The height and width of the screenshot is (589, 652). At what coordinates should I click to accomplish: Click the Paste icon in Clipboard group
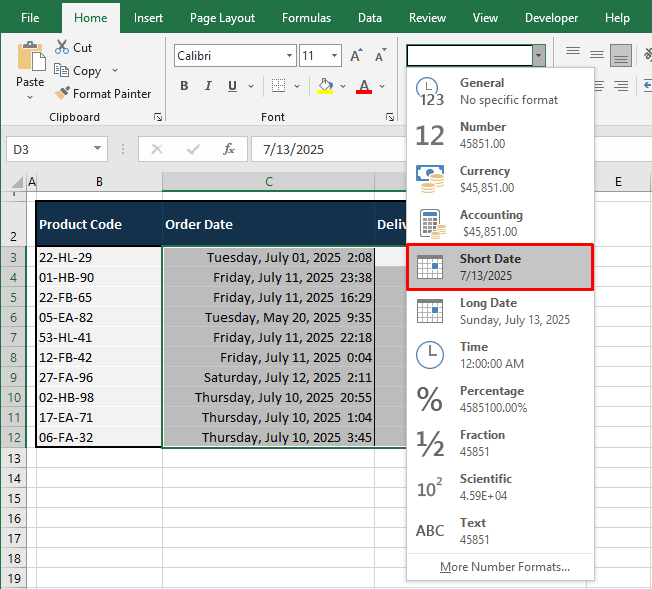tap(30, 56)
